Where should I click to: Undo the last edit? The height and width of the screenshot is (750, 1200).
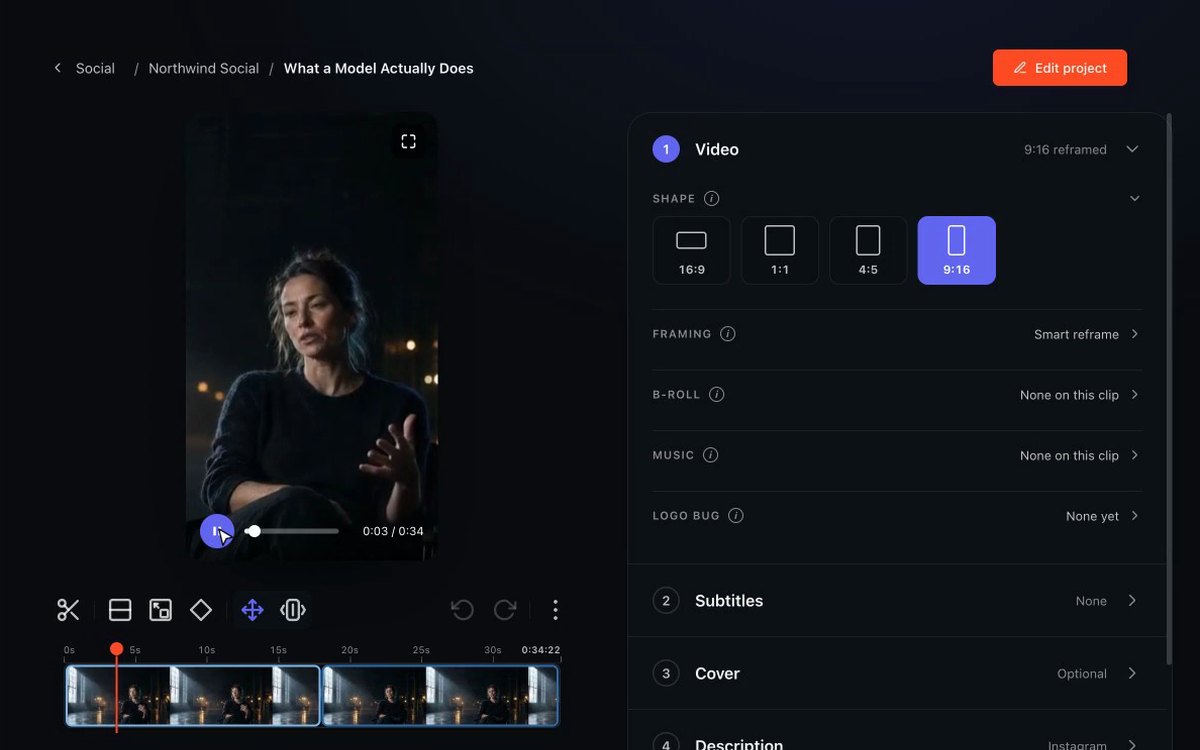(x=462, y=609)
